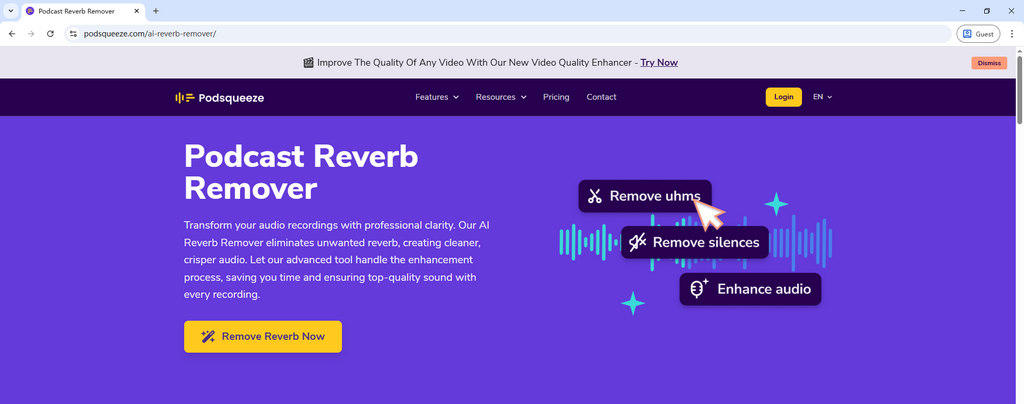Open the tab search chevron dropdown
1024x404 pixels.
[x=10, y=10]
